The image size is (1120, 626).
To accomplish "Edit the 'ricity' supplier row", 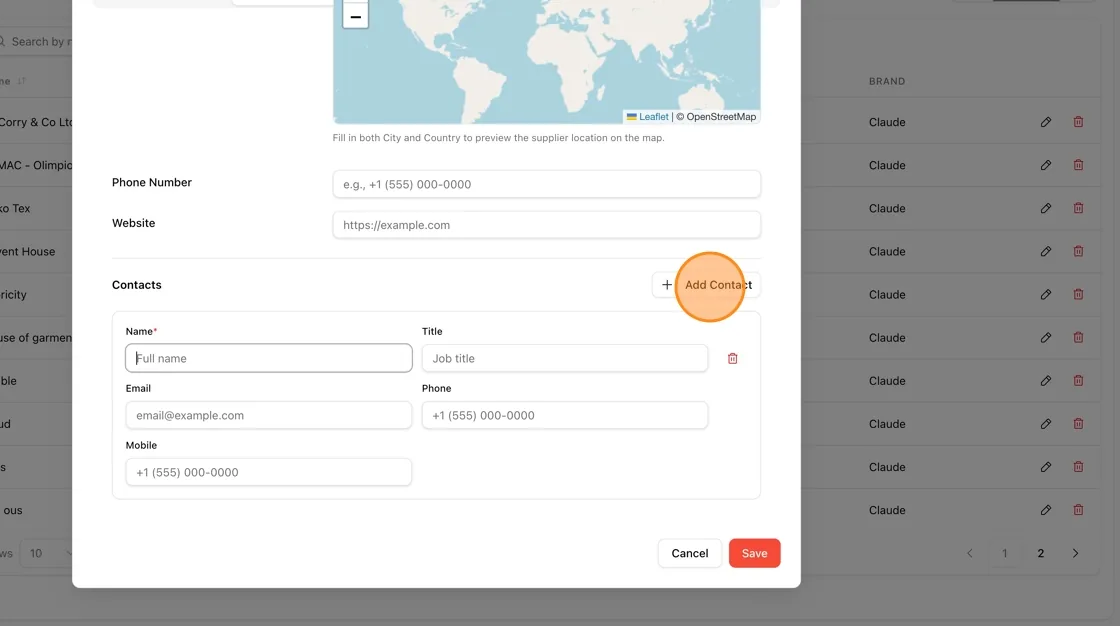I will point(1046,294).
